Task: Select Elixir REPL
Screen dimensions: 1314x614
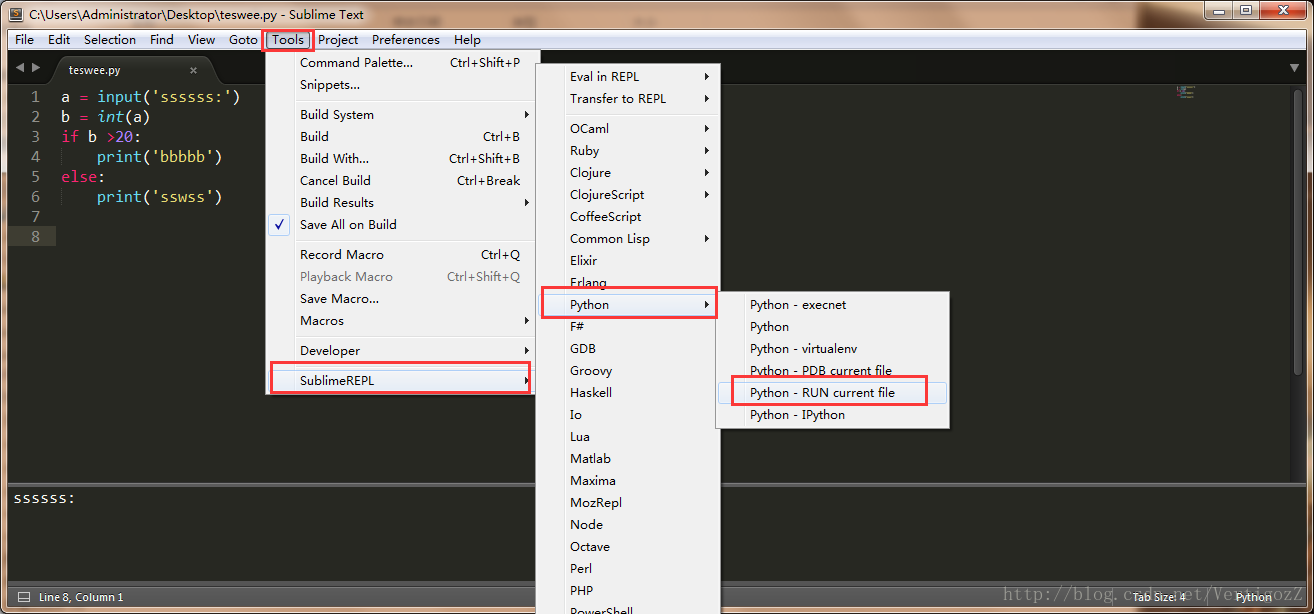Action: 629,261
